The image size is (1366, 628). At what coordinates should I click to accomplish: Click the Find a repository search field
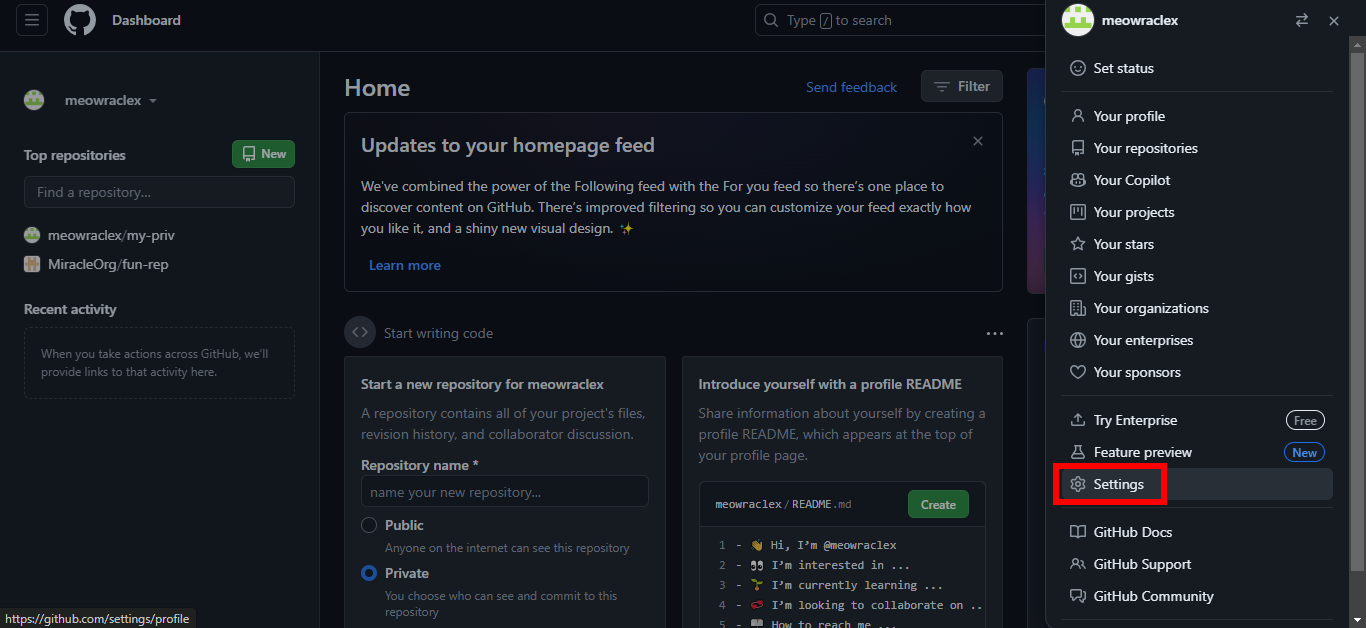pyautogui.click(x=159, y=192)
